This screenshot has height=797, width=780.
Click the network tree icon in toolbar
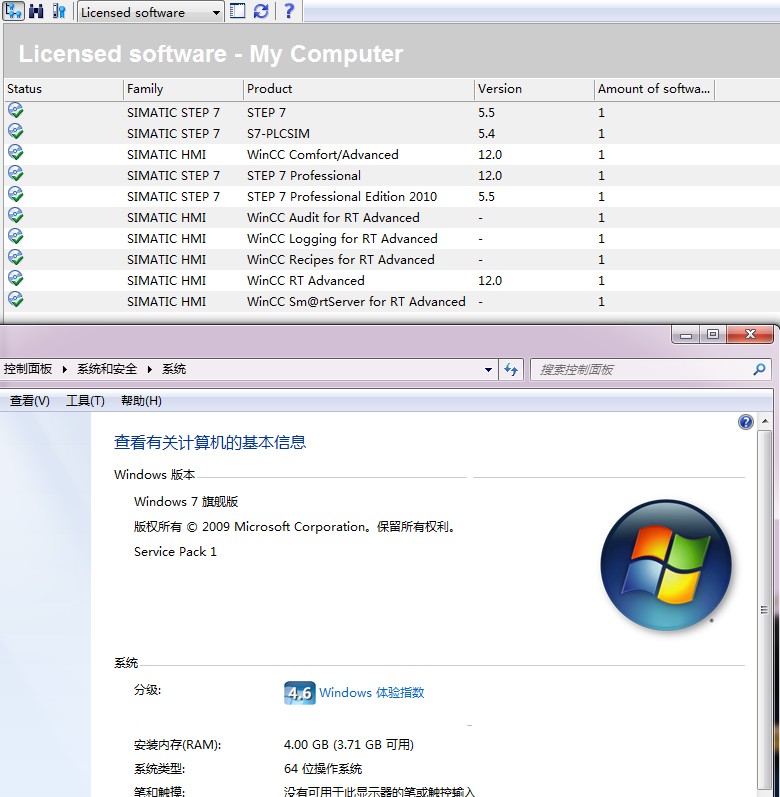(13, 11)
